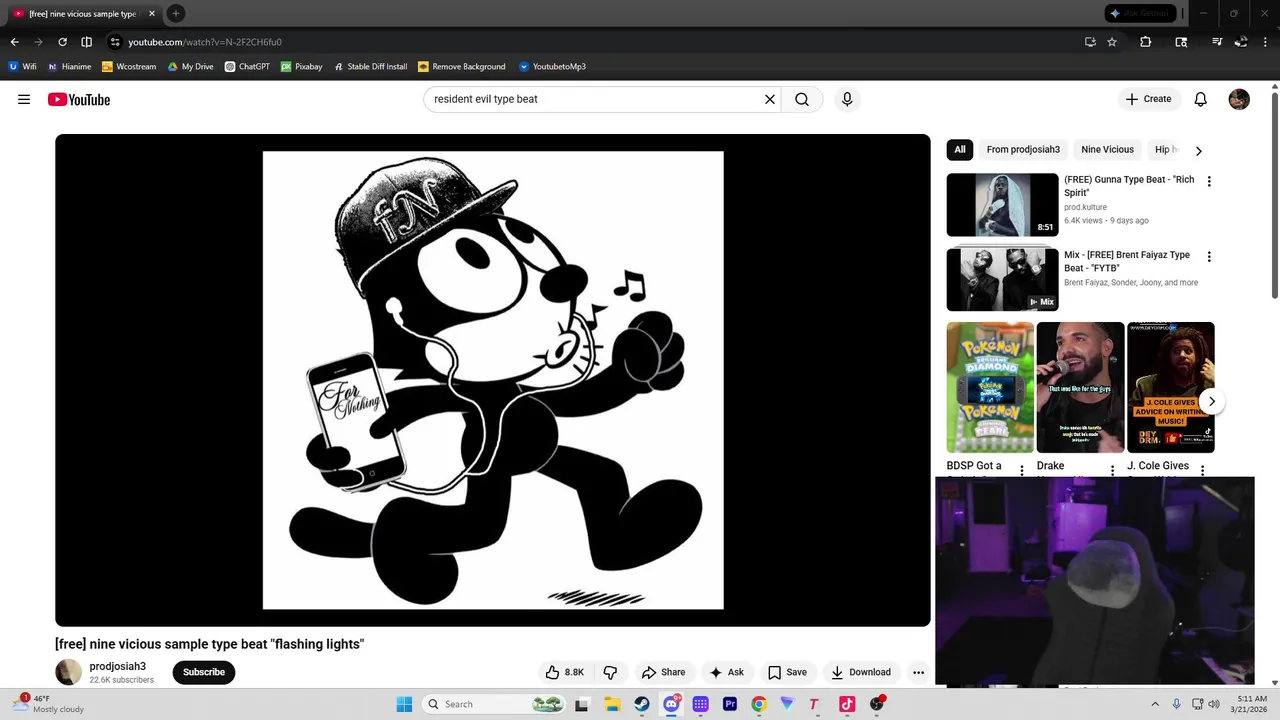Save video to a playlist
This screenshot has width=1280, height=720.
pyautogui.click(x=787, y=672)
